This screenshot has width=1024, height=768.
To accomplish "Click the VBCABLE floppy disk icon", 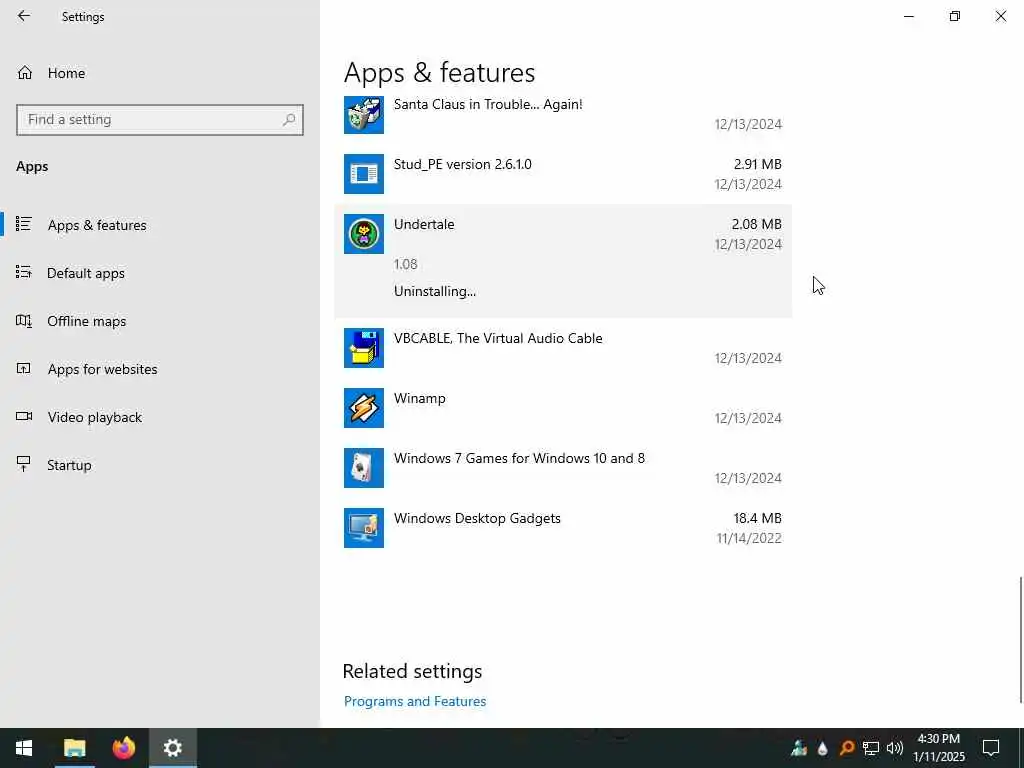I will 364,348.
